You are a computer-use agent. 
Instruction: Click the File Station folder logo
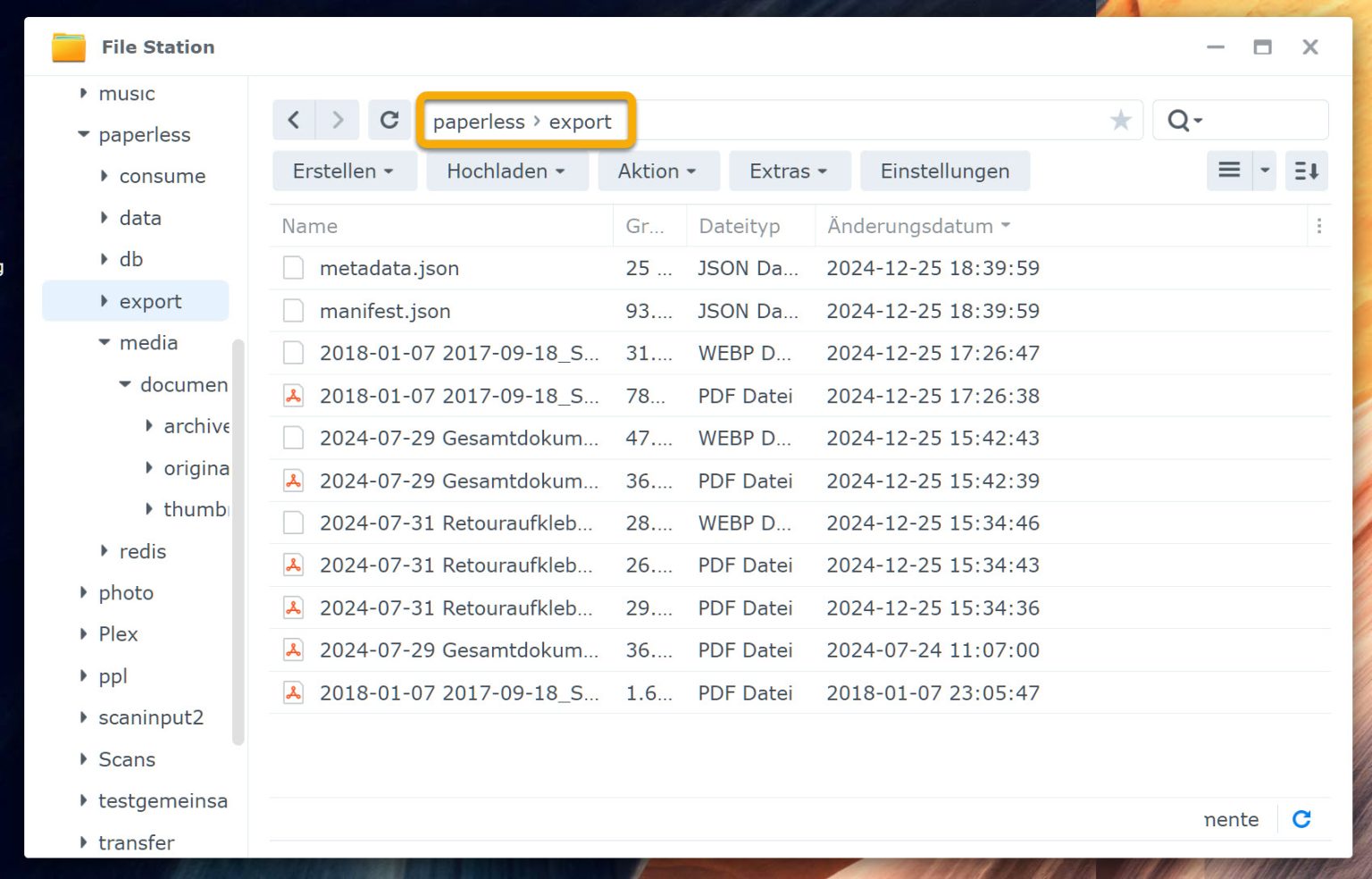click(67, 46)
